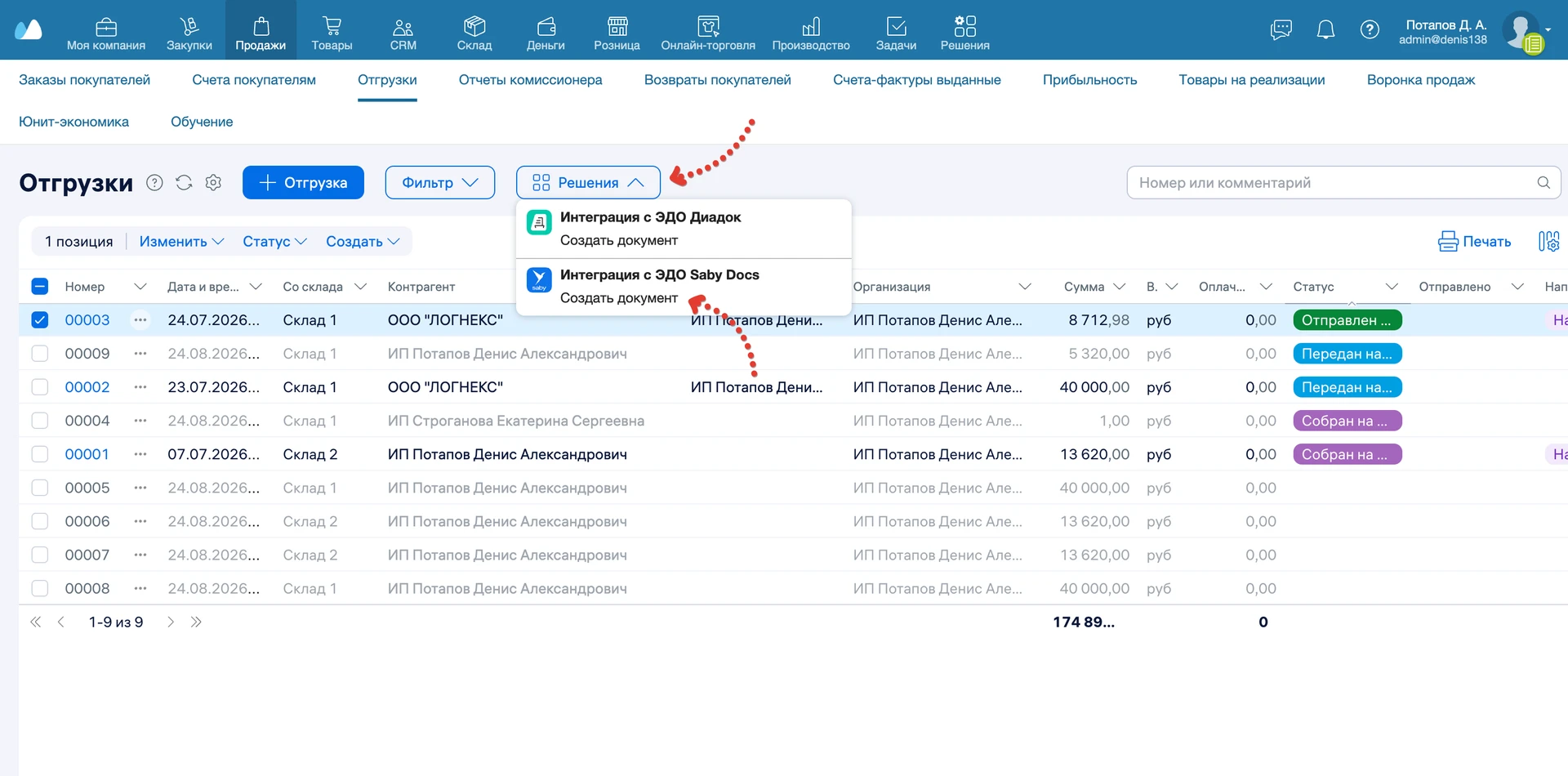Viewport: 1568px width, 776px height.
Task: Go to the next page arrow
Action: coord(171,622)
